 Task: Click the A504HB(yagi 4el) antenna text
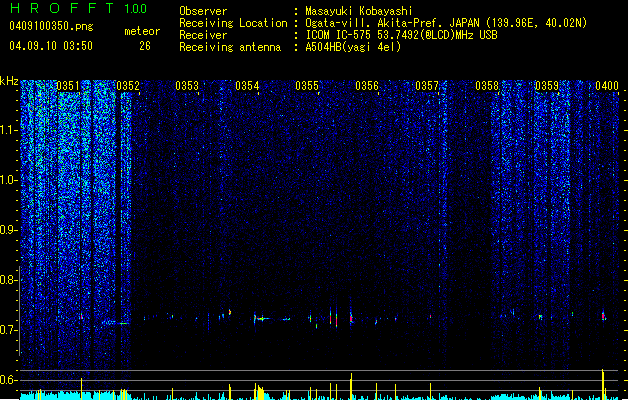click(353, 47)
